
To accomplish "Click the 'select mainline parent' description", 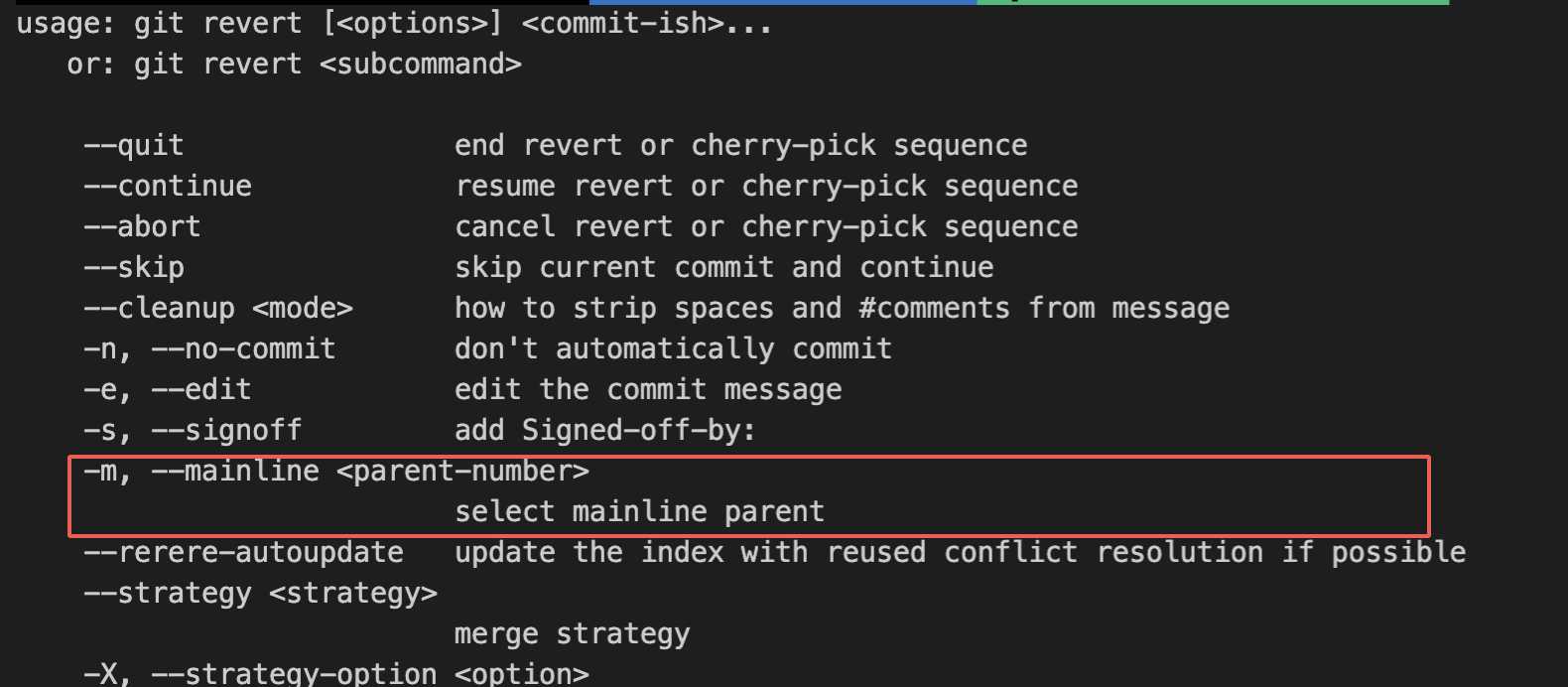I will pyautogui.click(x=639, y=512).
